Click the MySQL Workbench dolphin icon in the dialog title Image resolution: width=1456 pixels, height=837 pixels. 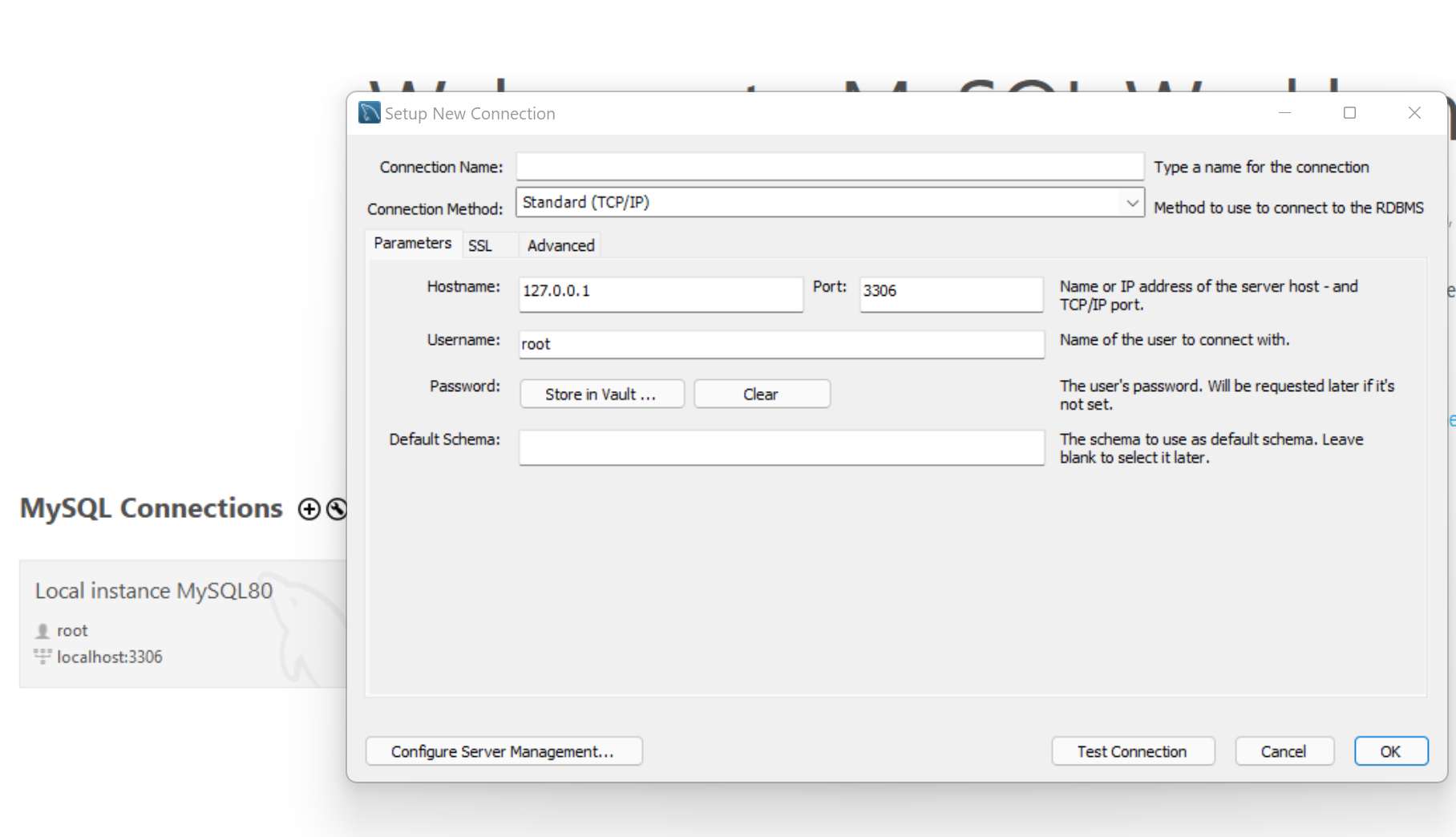[x=370, y=113]
